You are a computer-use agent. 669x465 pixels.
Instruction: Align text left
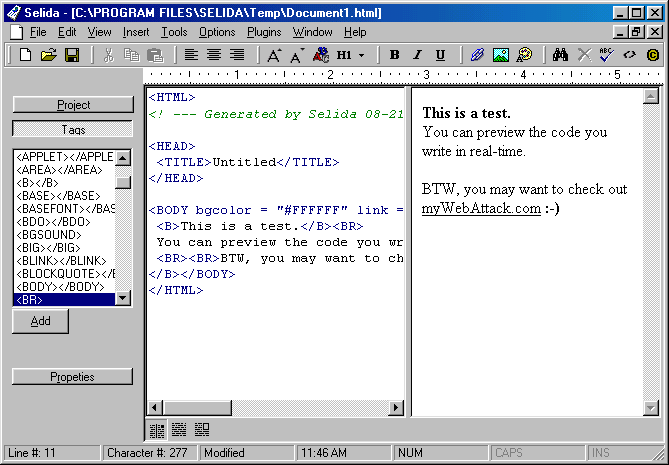(x=191, y=55)
